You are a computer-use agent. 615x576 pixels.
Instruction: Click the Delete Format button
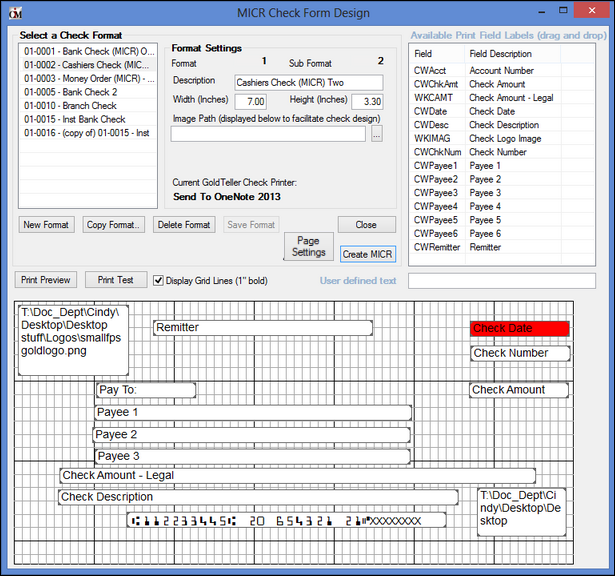click(184, 225)
